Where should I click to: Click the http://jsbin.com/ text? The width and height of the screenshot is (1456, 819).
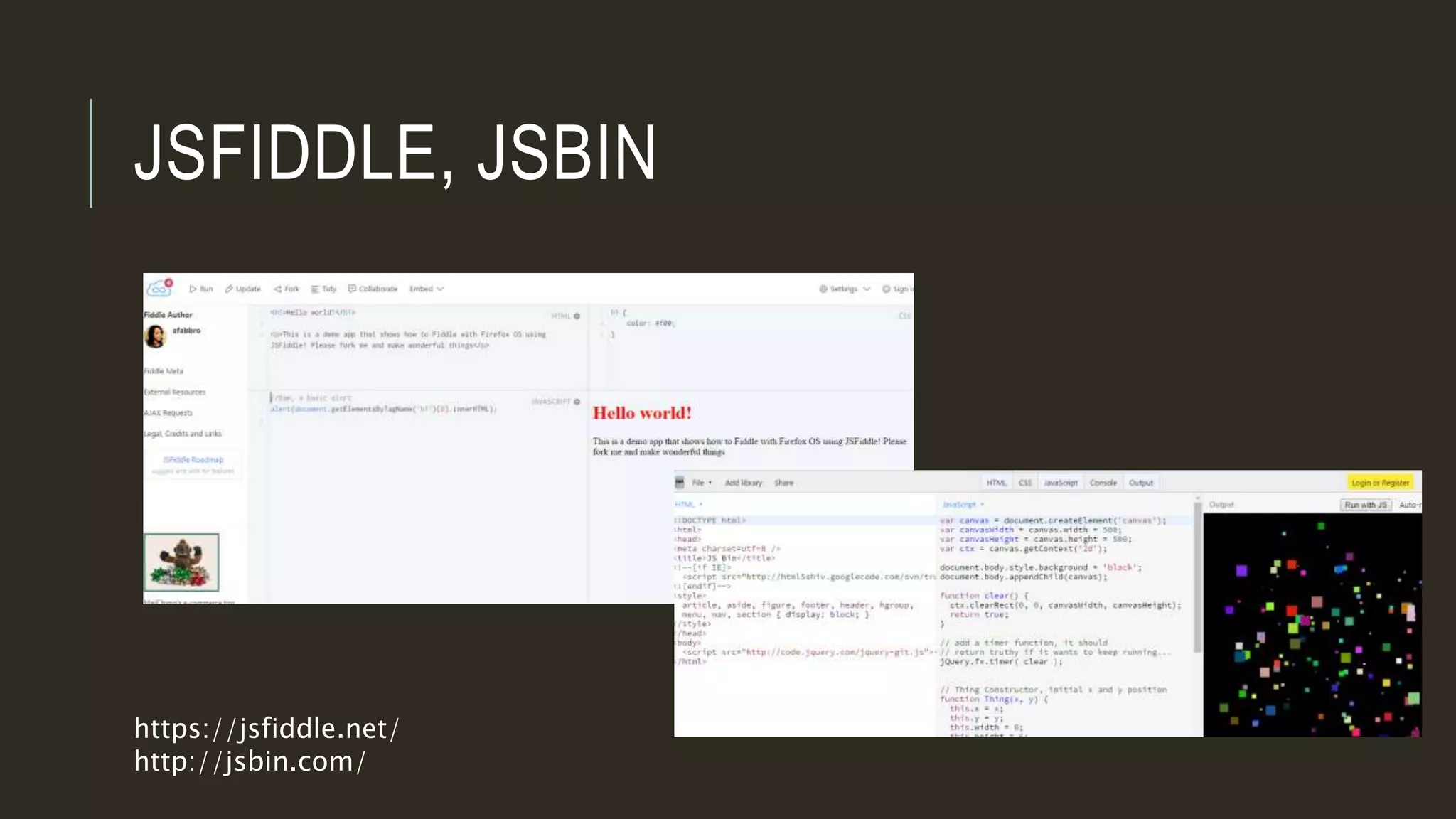point(250,761)
